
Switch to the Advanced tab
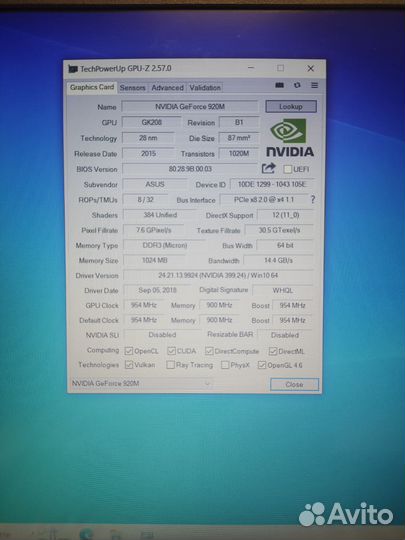pos(167,88)
